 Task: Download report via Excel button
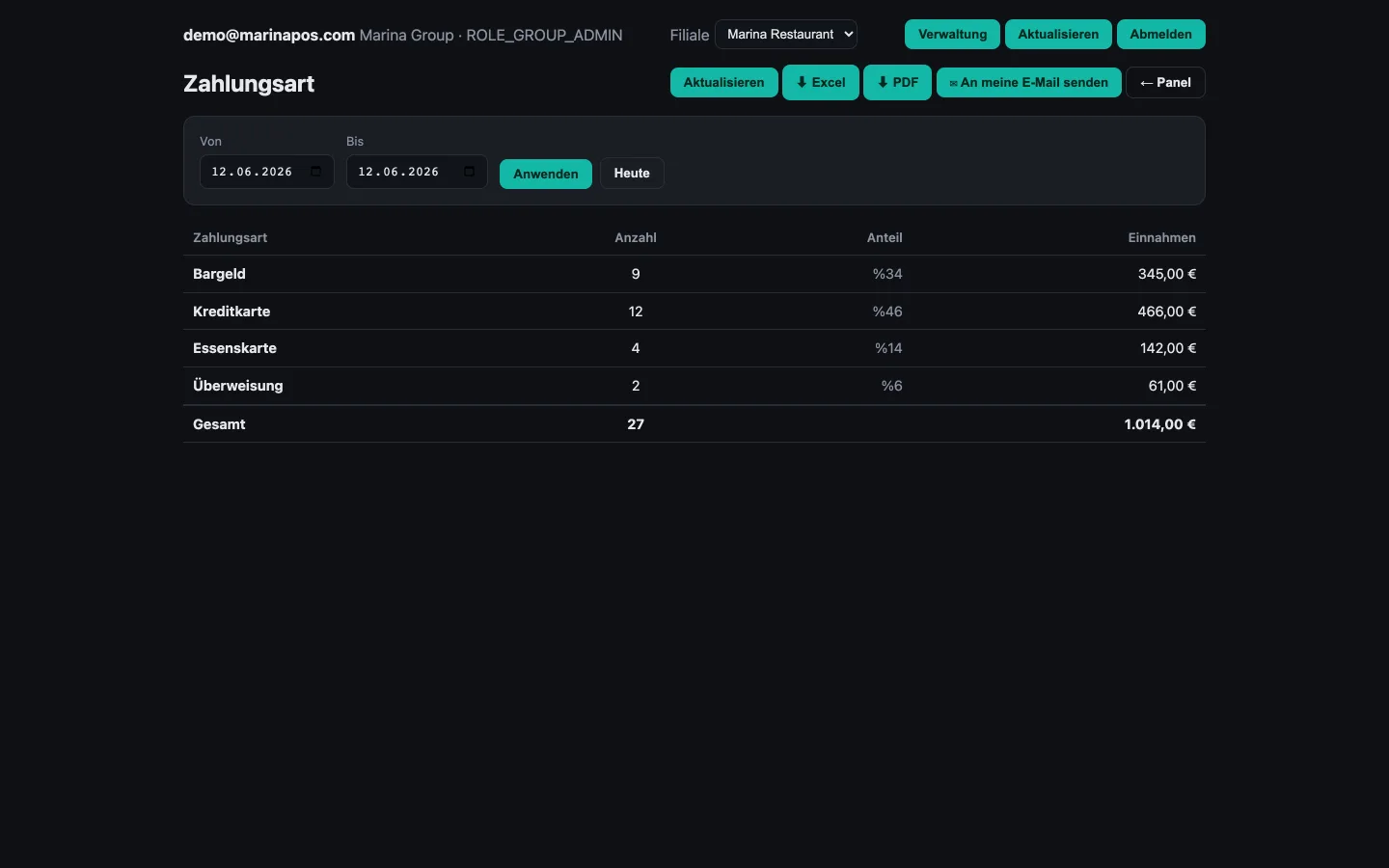pos(821,83)
